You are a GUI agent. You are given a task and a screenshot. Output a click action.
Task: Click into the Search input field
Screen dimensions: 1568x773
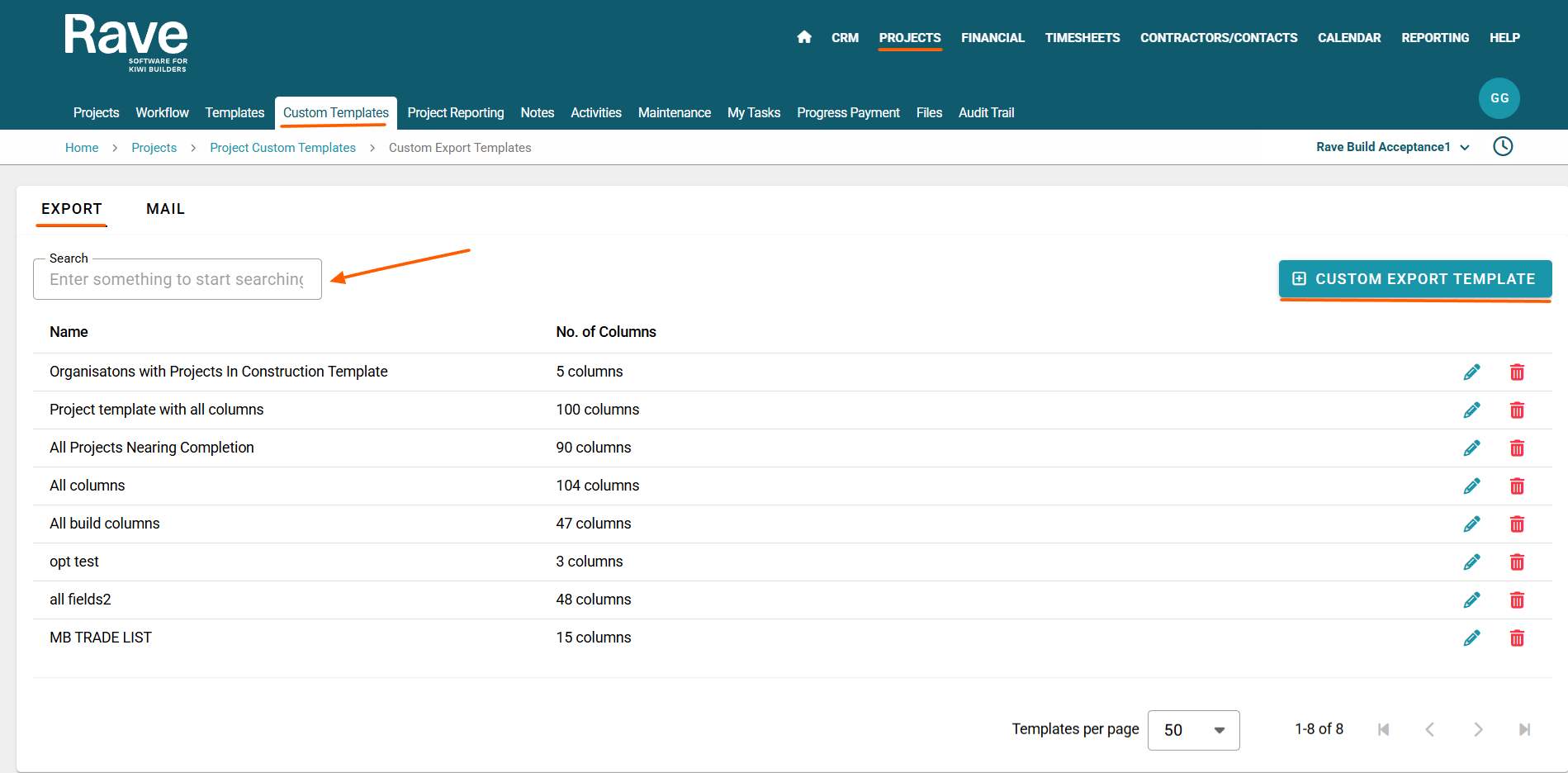click(177, 280)
